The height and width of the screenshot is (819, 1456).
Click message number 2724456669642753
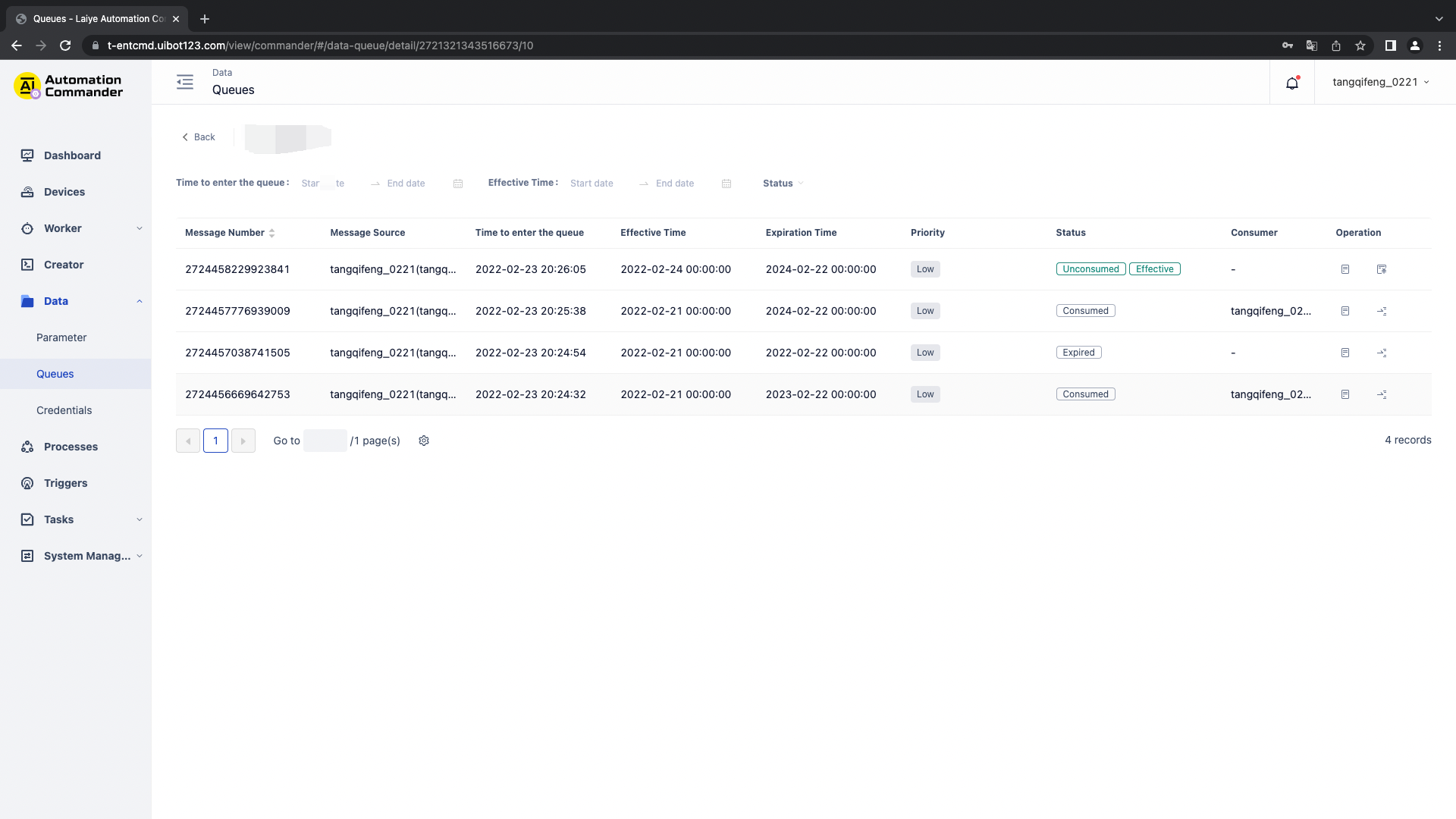click(x=237, y=394)
